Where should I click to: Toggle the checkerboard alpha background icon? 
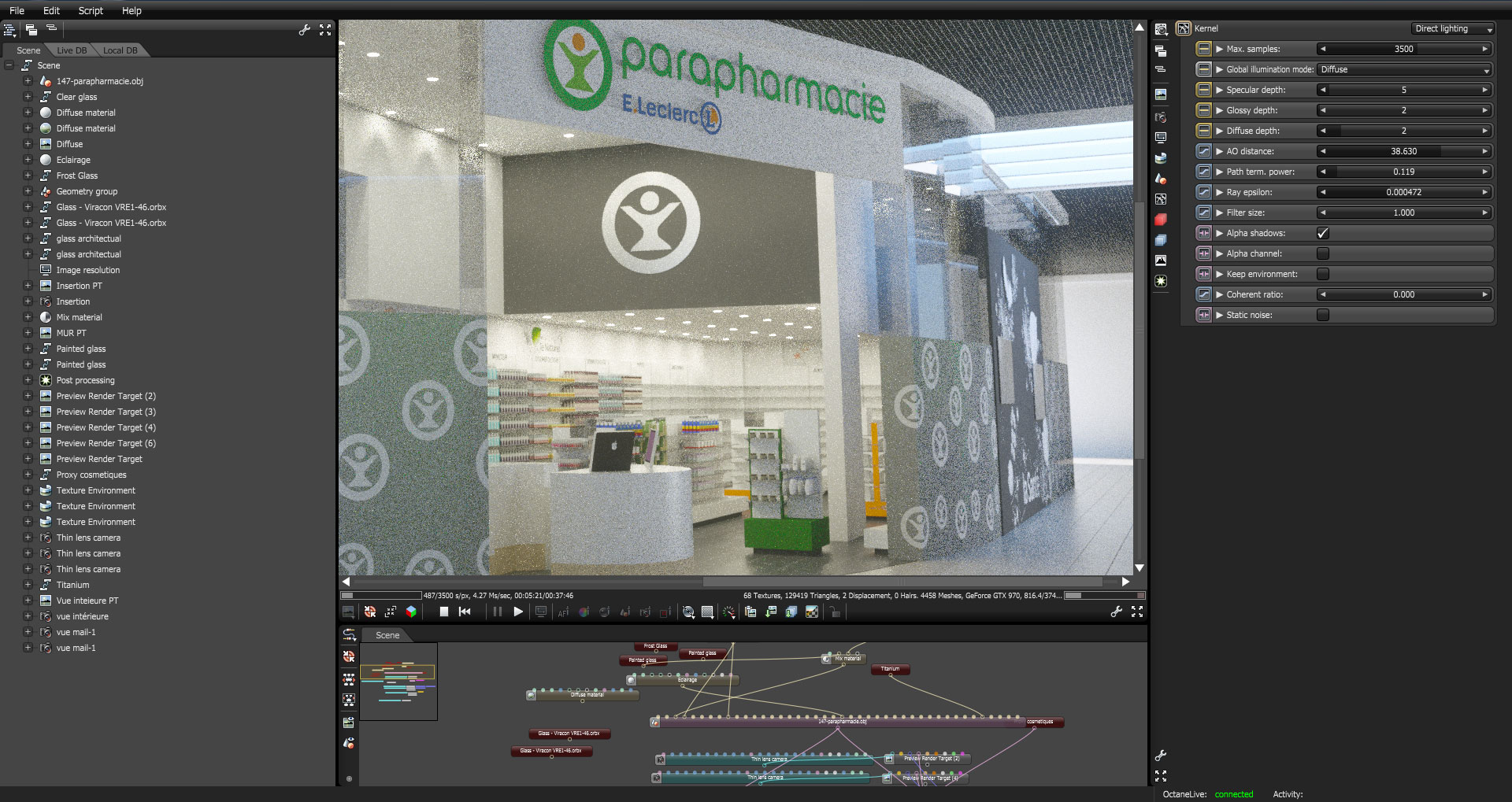click(x=812, y=612)
